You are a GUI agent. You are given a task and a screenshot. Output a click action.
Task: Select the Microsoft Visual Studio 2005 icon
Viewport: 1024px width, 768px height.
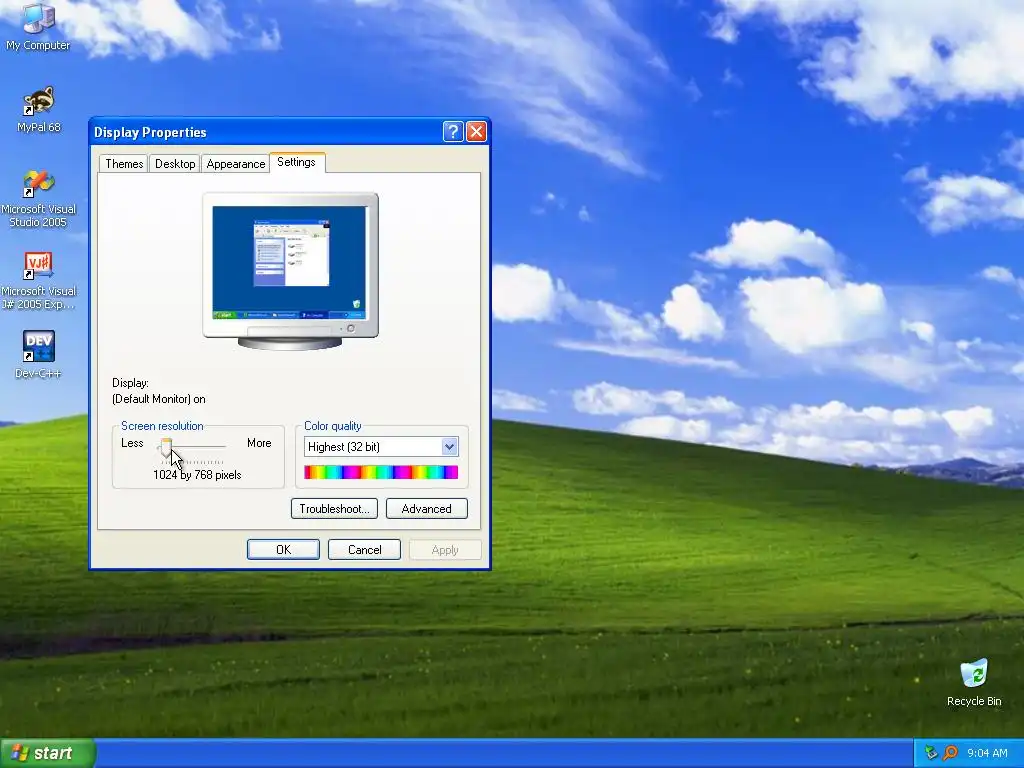39,184
